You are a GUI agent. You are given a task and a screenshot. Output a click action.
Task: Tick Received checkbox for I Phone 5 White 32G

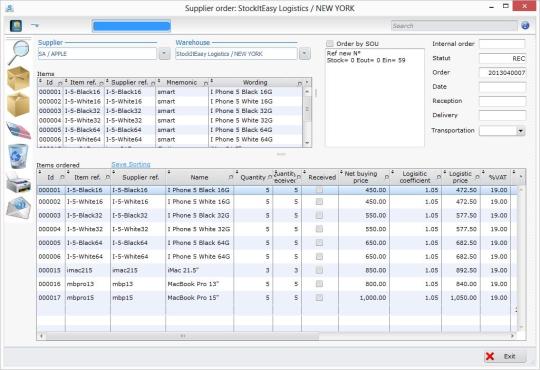[x=319, y=229]
